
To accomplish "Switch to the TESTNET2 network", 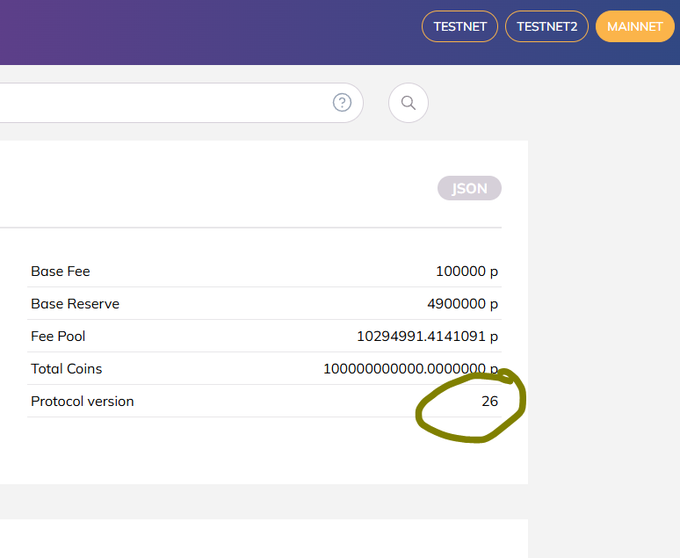I will point(547,26).
